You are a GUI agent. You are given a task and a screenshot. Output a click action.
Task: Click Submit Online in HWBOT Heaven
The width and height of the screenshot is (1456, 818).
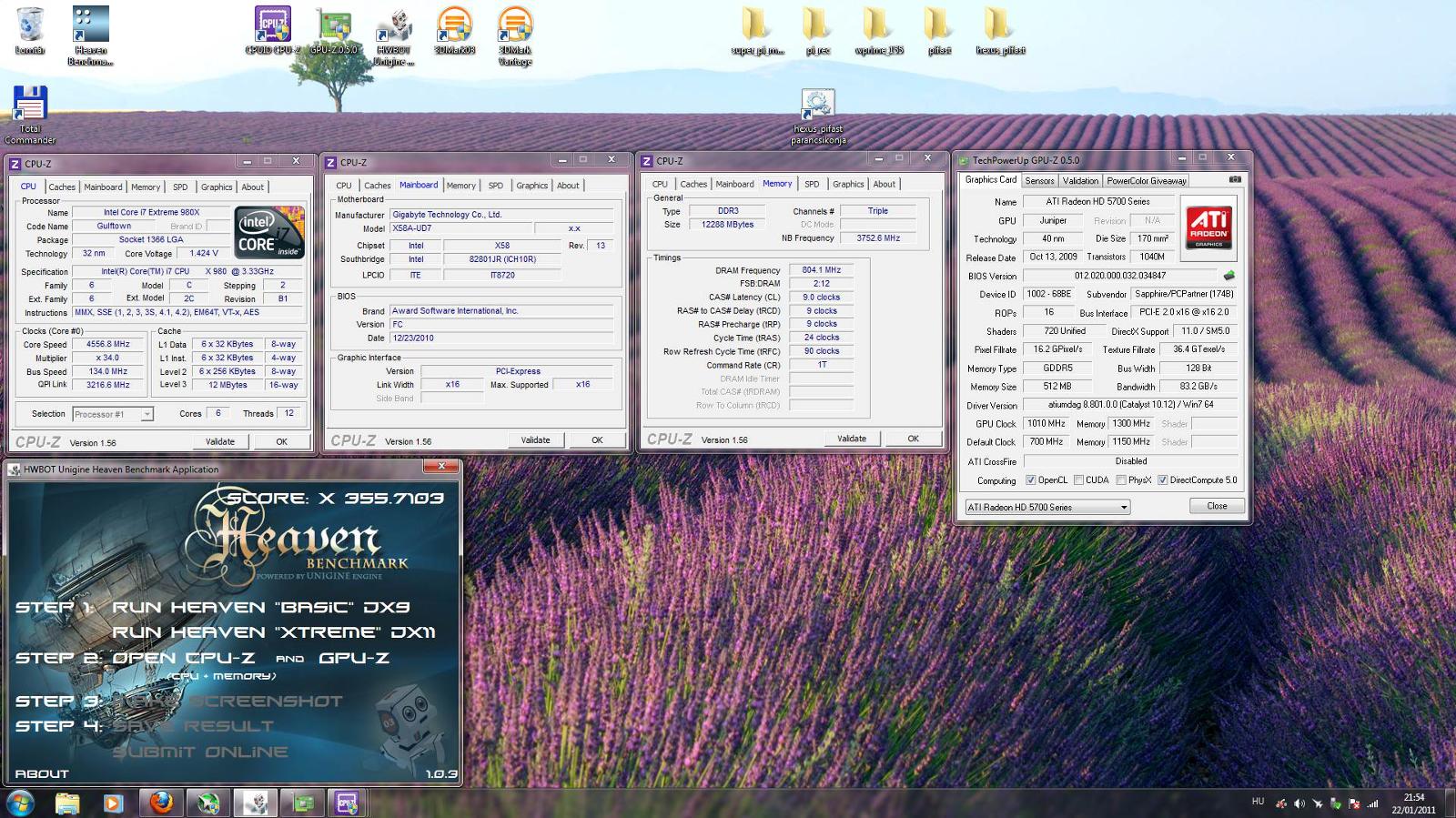point(200,752)
